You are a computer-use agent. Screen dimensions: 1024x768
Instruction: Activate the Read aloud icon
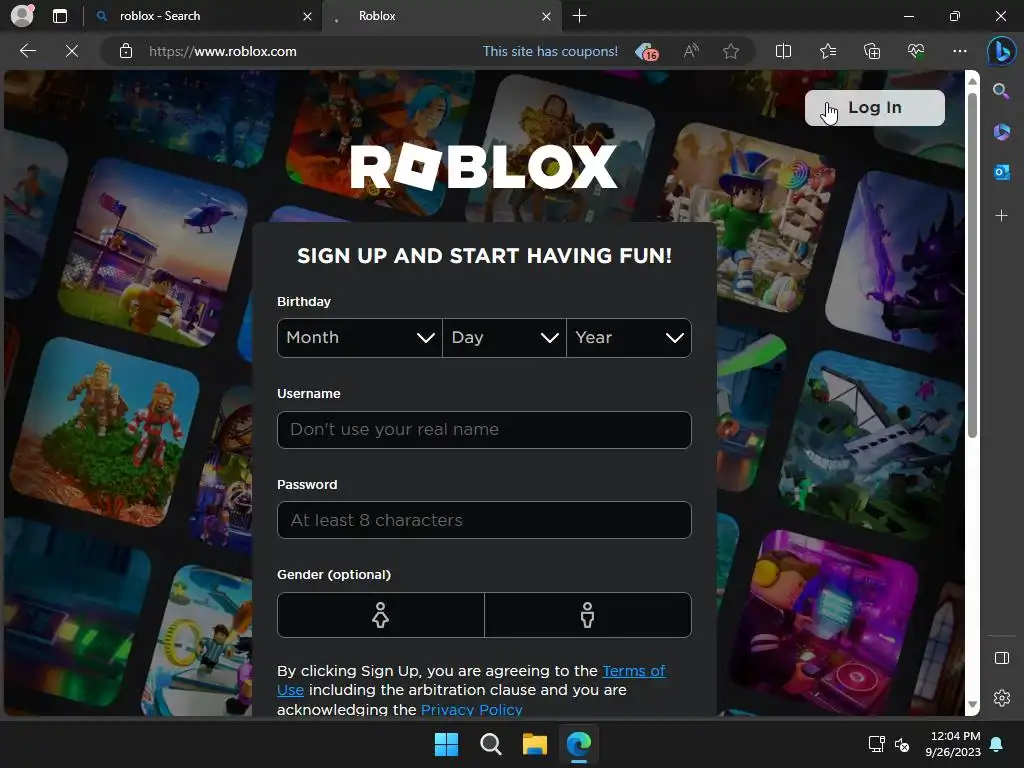tap(691, 51)
